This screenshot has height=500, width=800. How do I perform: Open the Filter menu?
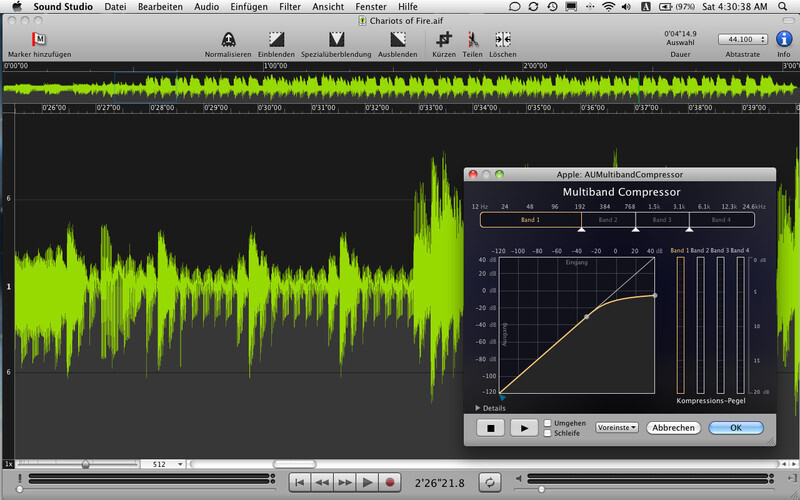tap(290, 7)
